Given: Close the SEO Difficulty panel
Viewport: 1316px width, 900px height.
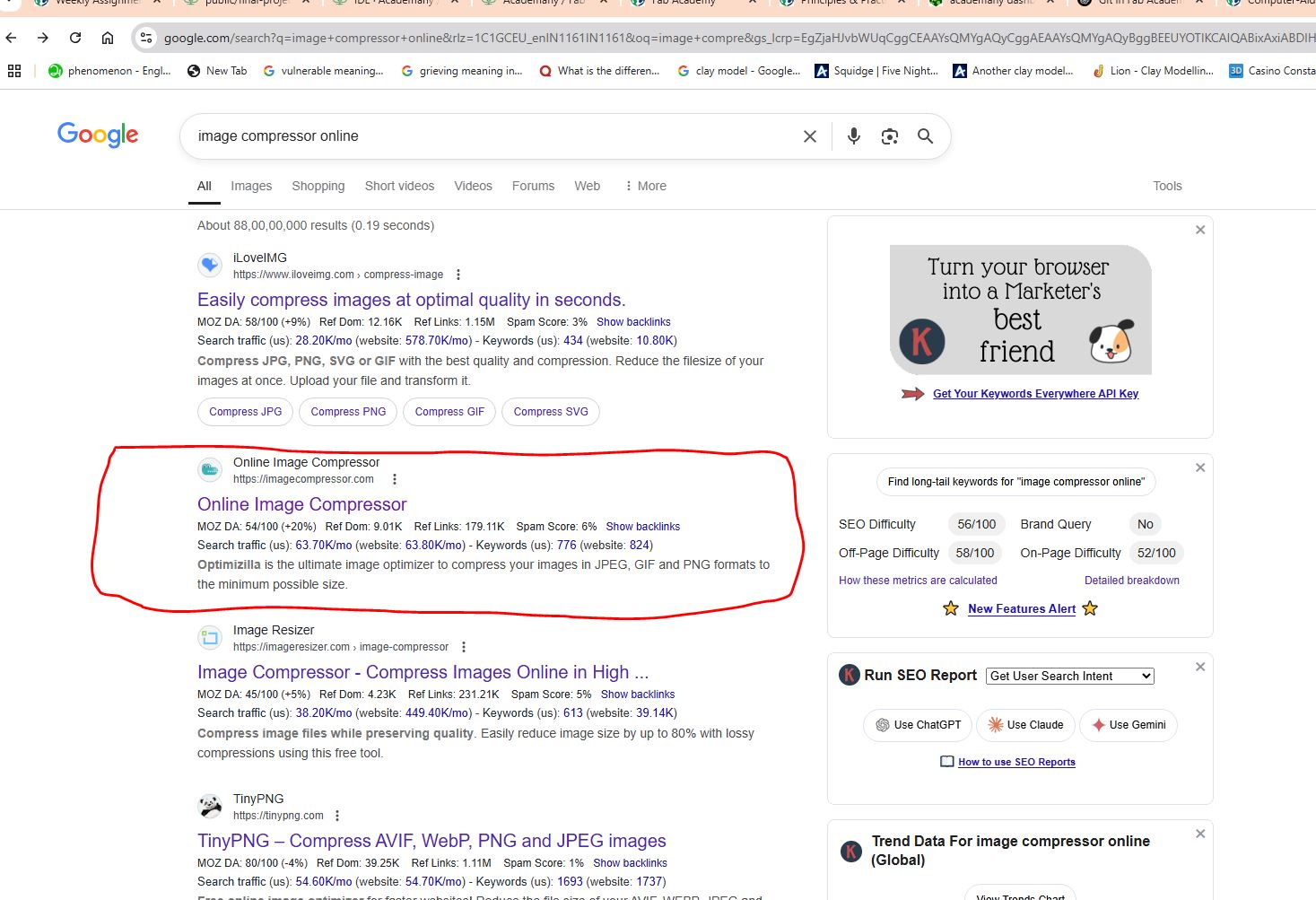Looking at the screenshot, I should tap(1200, 467).
